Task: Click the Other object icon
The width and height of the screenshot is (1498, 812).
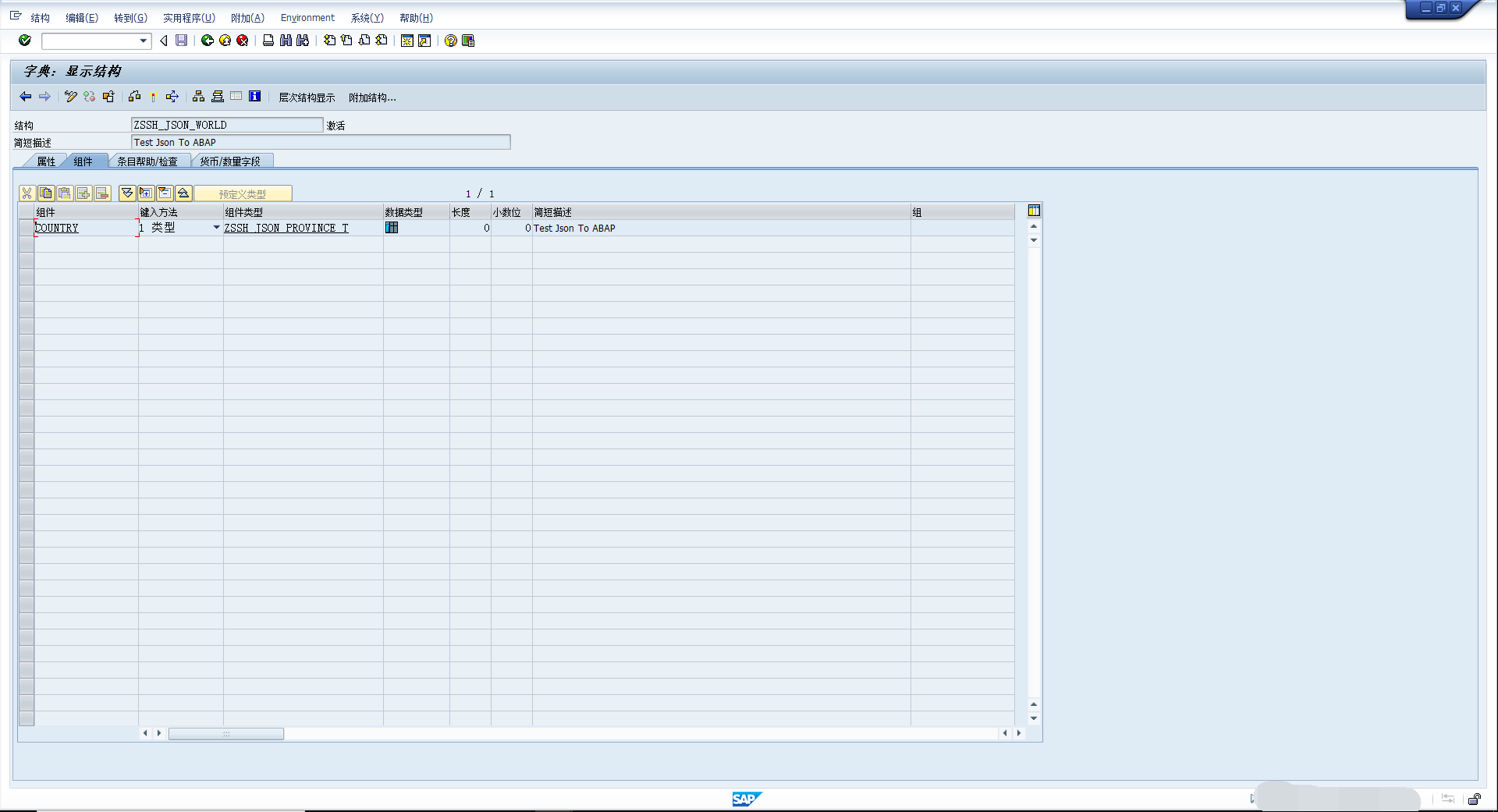Action: [108, 97]
